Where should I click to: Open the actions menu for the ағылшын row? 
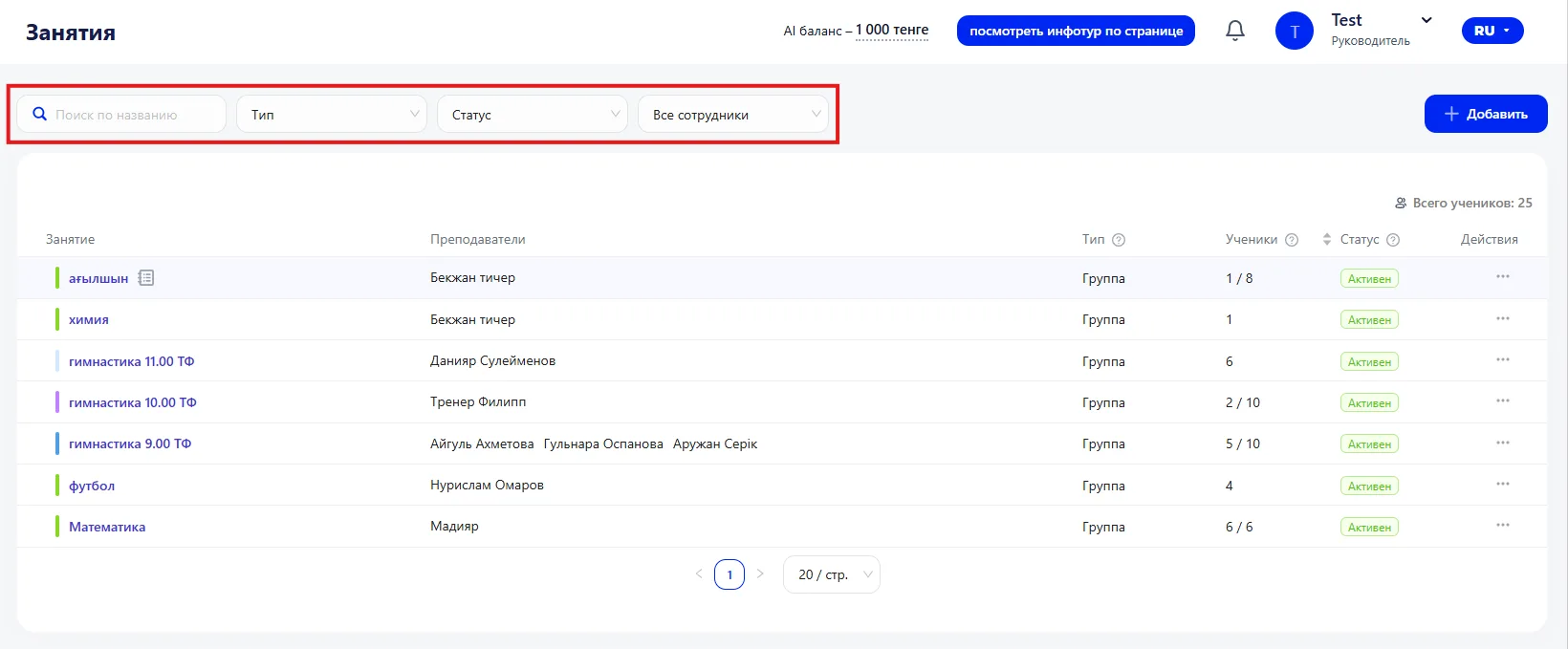tap(1503, 276)
